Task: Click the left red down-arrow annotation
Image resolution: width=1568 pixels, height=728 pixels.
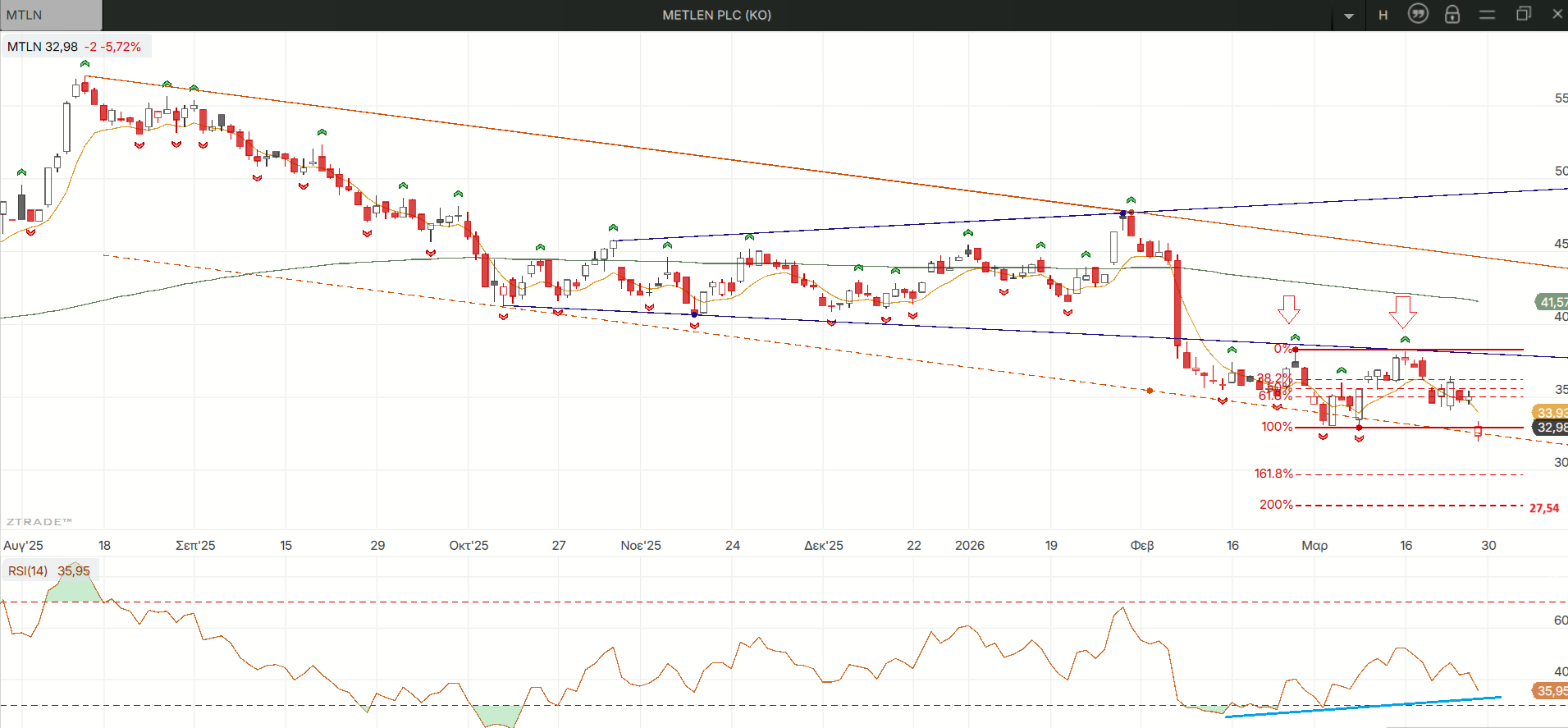Action: pyautogui.click(x=1288, y=309)
